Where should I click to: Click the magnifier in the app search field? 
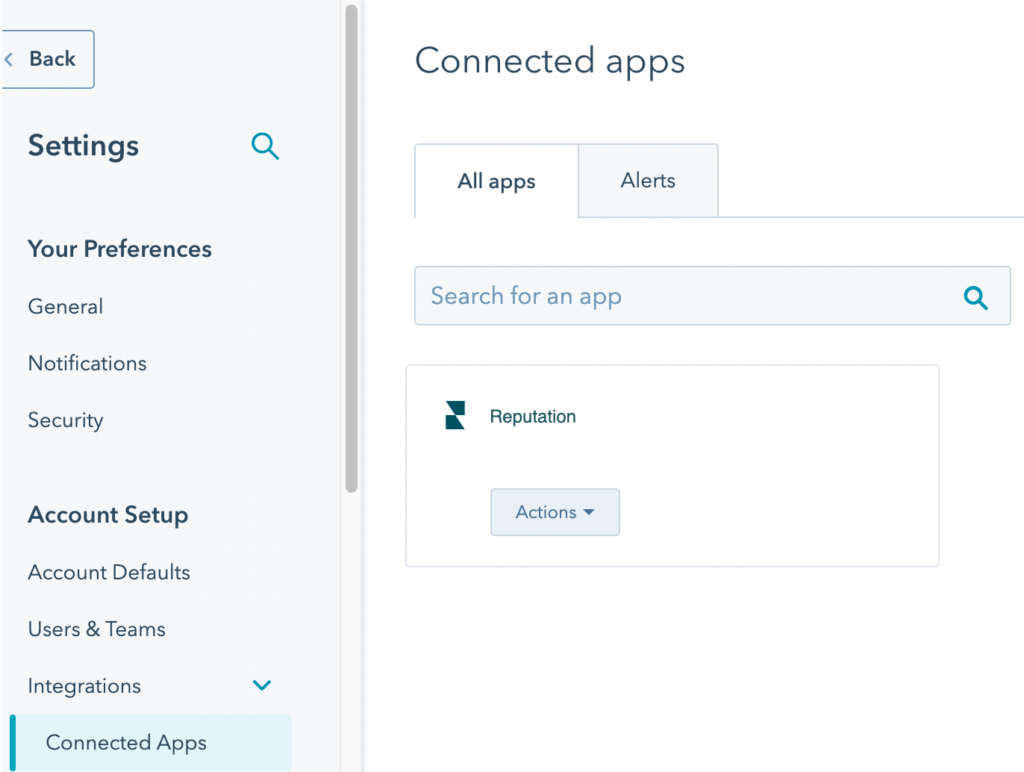(975, 297)
